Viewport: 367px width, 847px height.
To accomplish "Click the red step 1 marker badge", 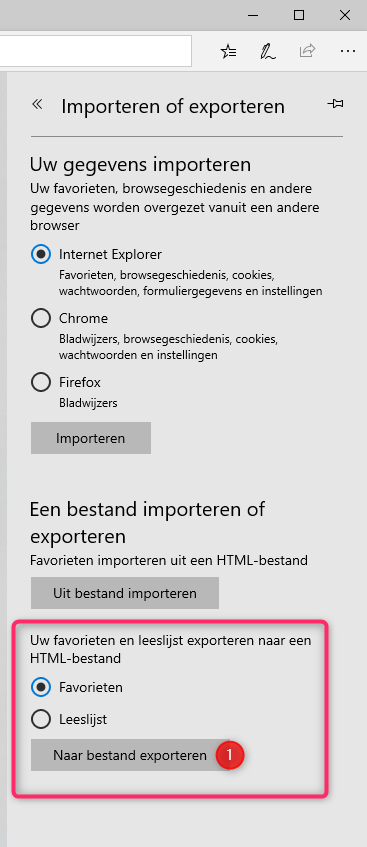I will tap(230, 755).
